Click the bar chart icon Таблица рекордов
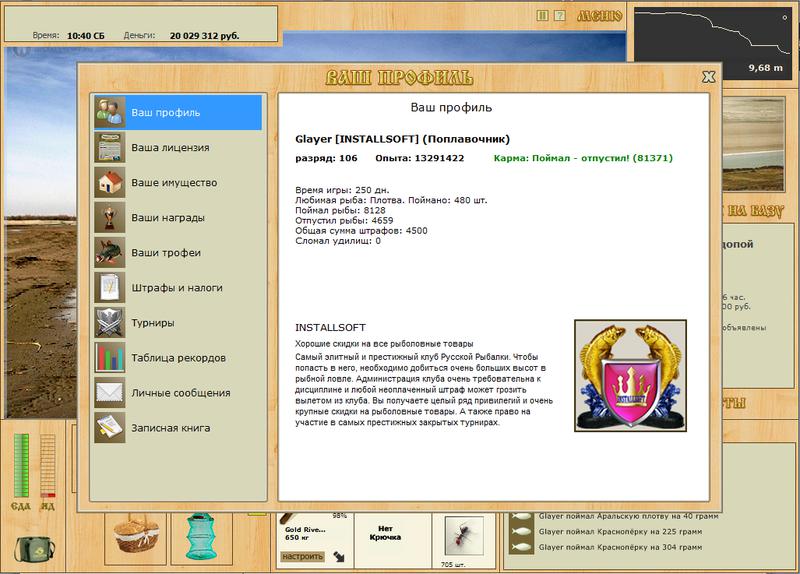Image resolution: width=800 pixels, height=574 pixels. coord(109,358)
